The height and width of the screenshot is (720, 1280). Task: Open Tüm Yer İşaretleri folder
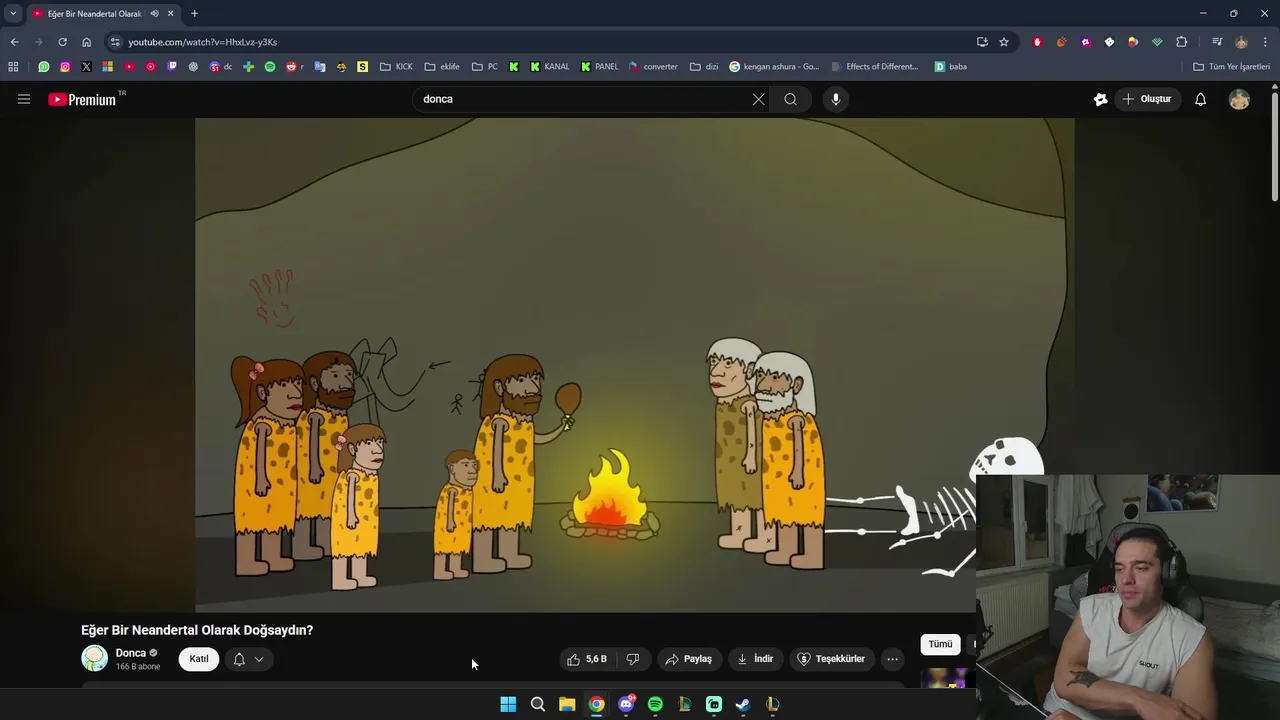(x=1231, y=67)
